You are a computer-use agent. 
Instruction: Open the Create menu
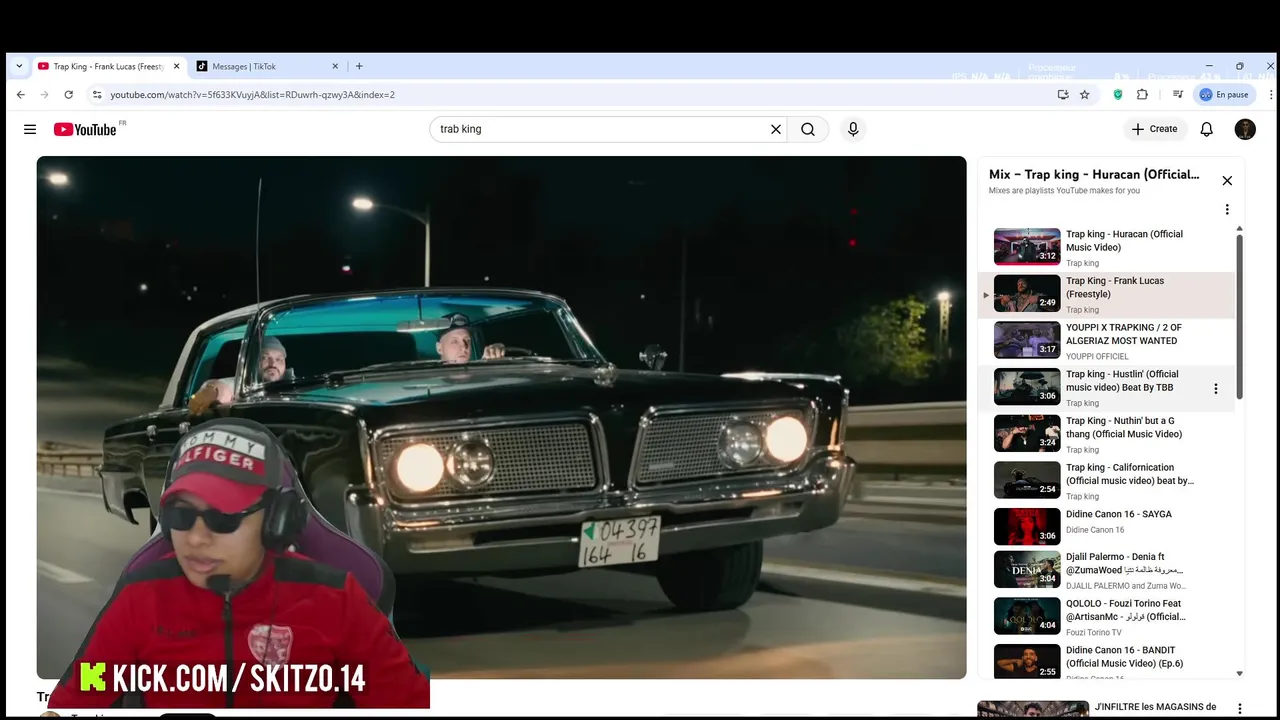(1154, 129)
